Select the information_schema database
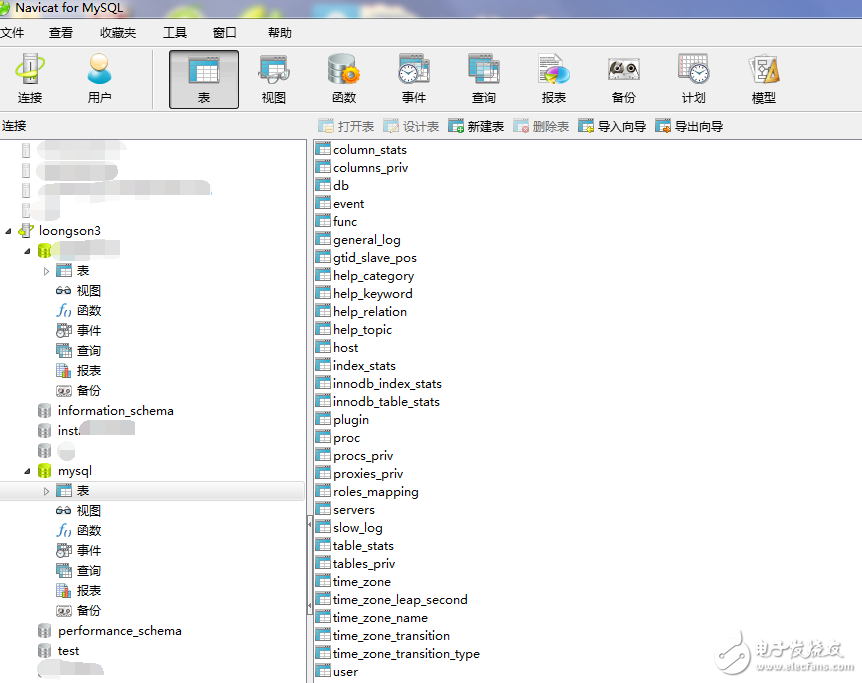The height and width of the screenshot is (683, 862). point(115,411)
